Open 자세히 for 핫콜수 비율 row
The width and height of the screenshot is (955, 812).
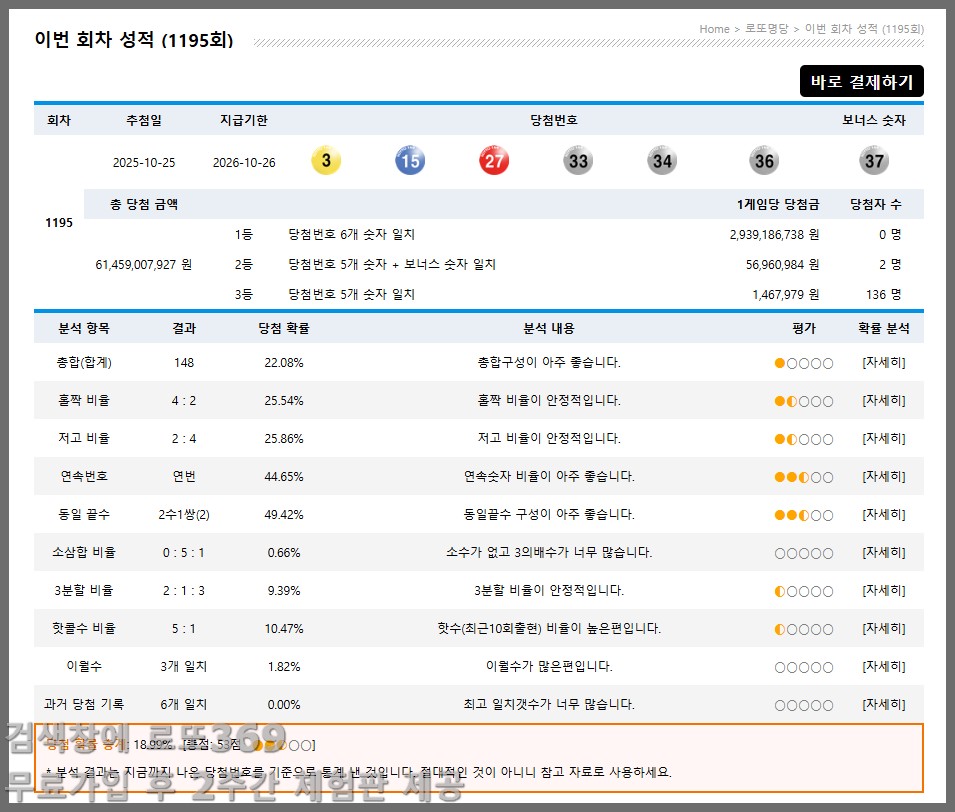(884, 629)
